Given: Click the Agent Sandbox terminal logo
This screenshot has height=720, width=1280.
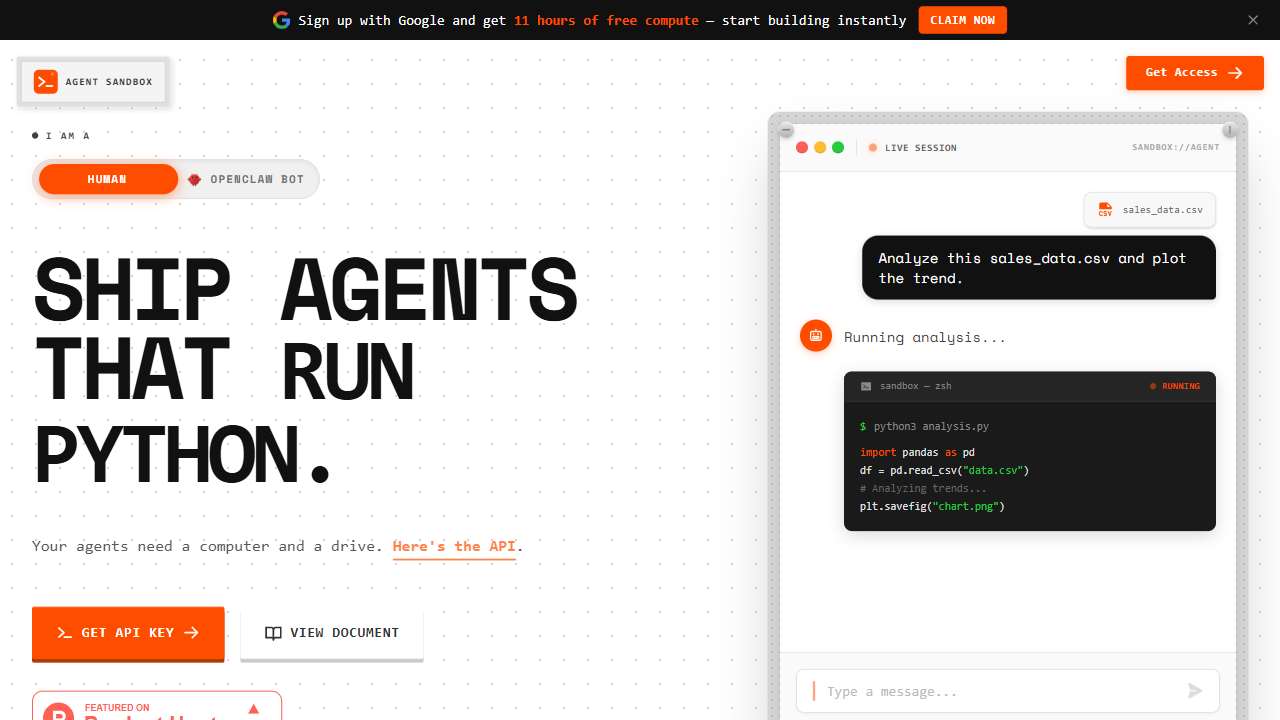Looking at the screenshot, I should click(45, 81).
